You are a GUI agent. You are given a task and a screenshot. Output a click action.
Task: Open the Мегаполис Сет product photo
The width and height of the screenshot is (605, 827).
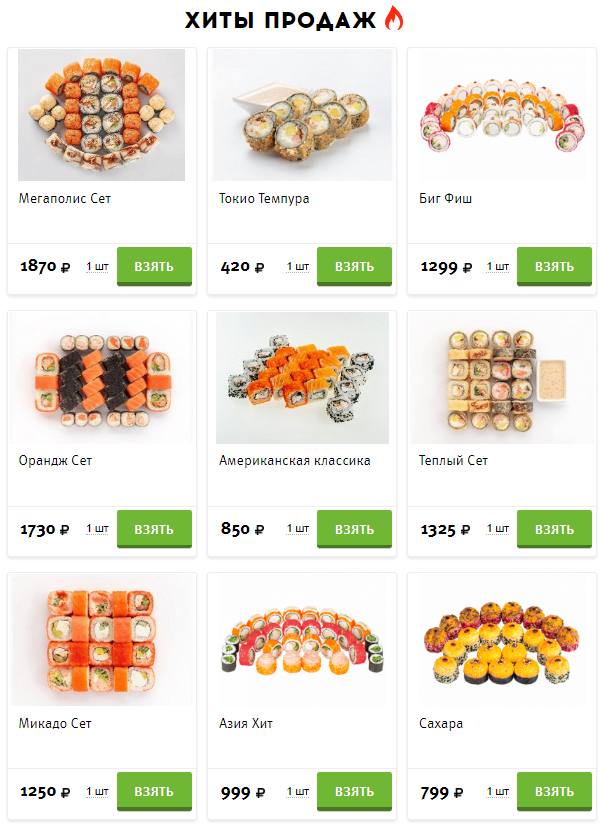pos(101,115)
